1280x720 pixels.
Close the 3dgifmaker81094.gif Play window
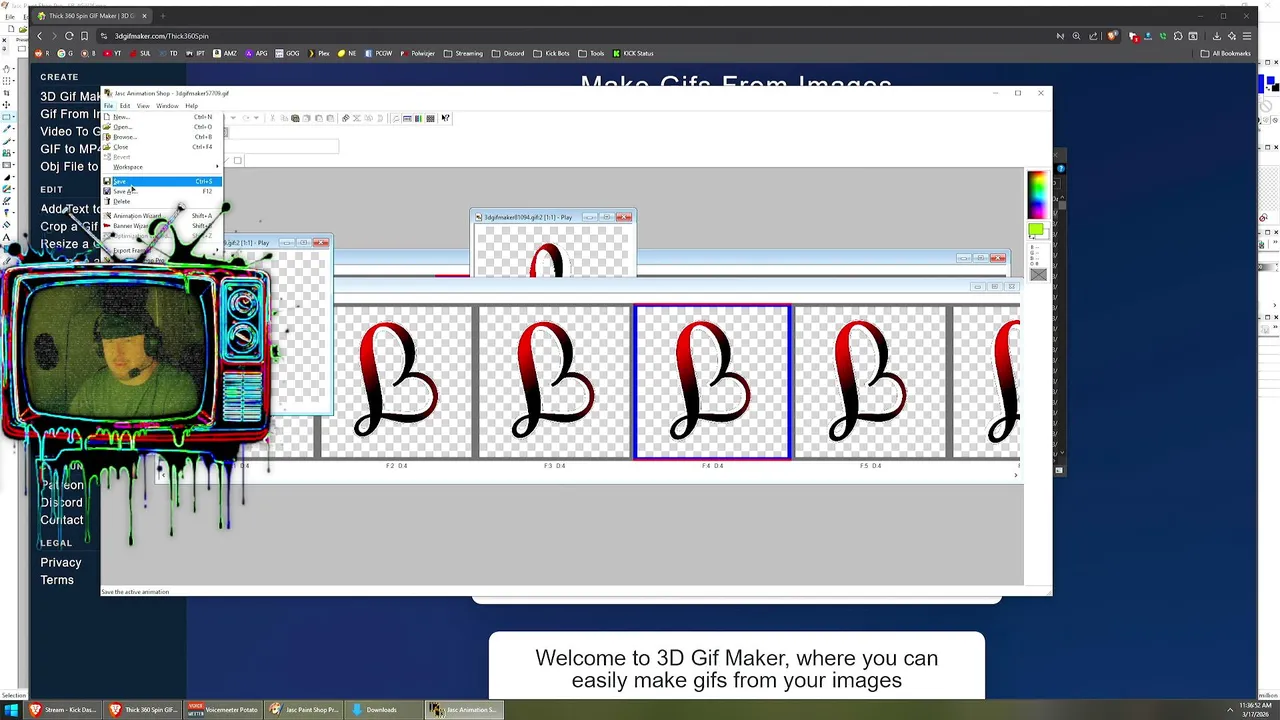(624, 217)
